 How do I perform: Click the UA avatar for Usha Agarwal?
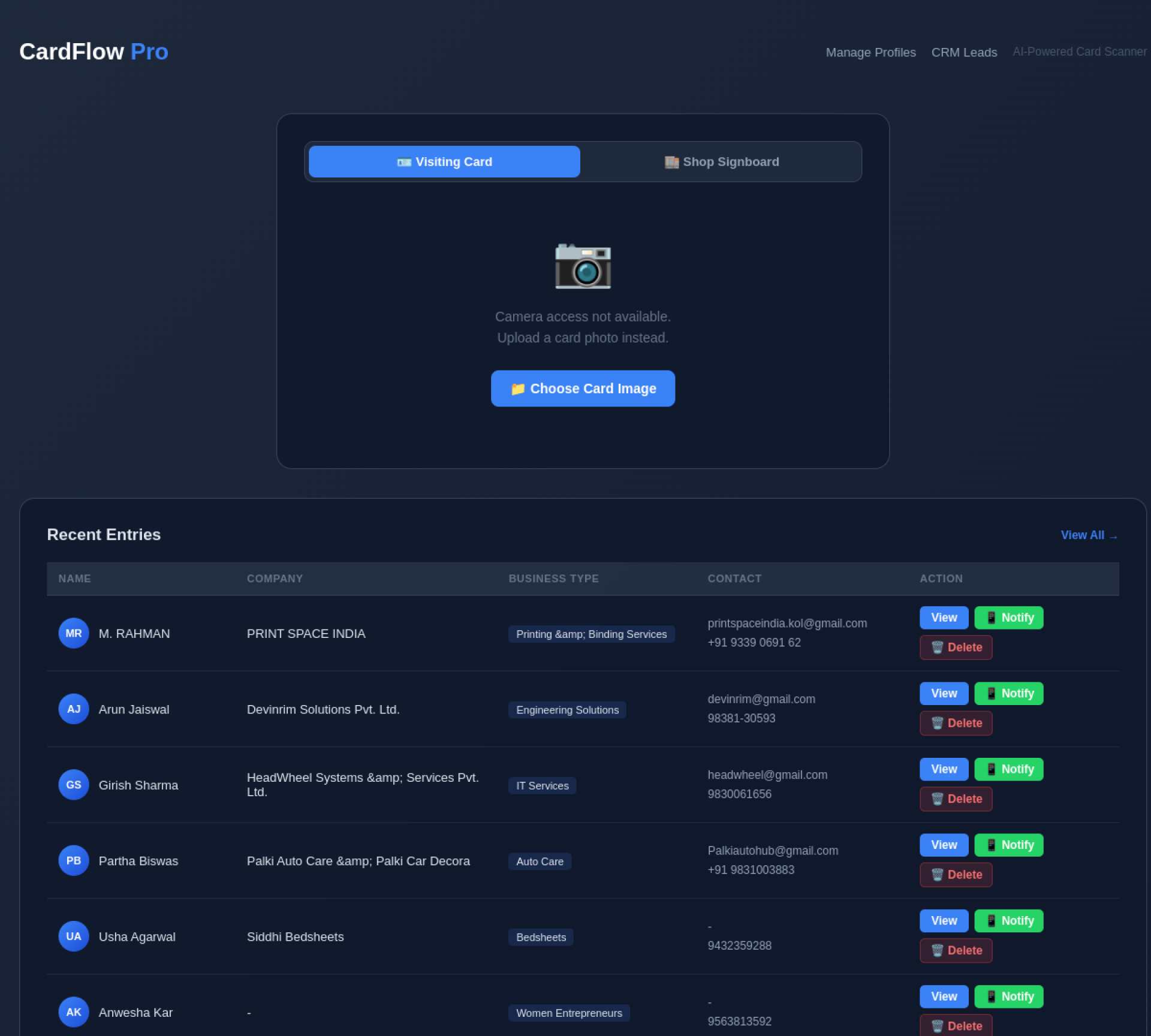pyautogui.click(x=74, y=936)
